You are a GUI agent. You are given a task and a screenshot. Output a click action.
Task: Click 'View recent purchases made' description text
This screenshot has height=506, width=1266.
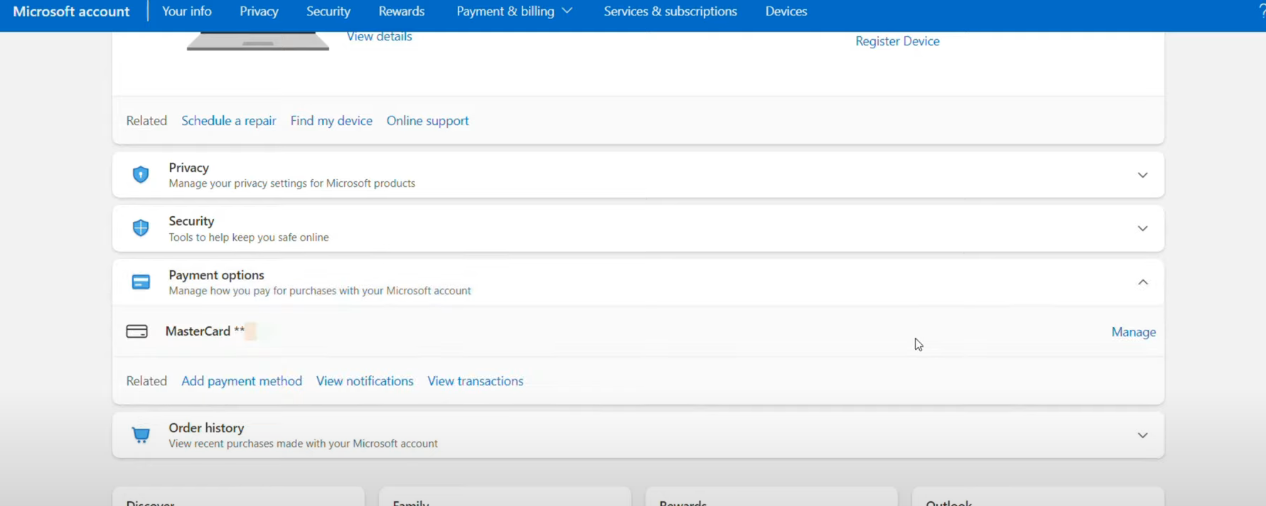[303, 443]
